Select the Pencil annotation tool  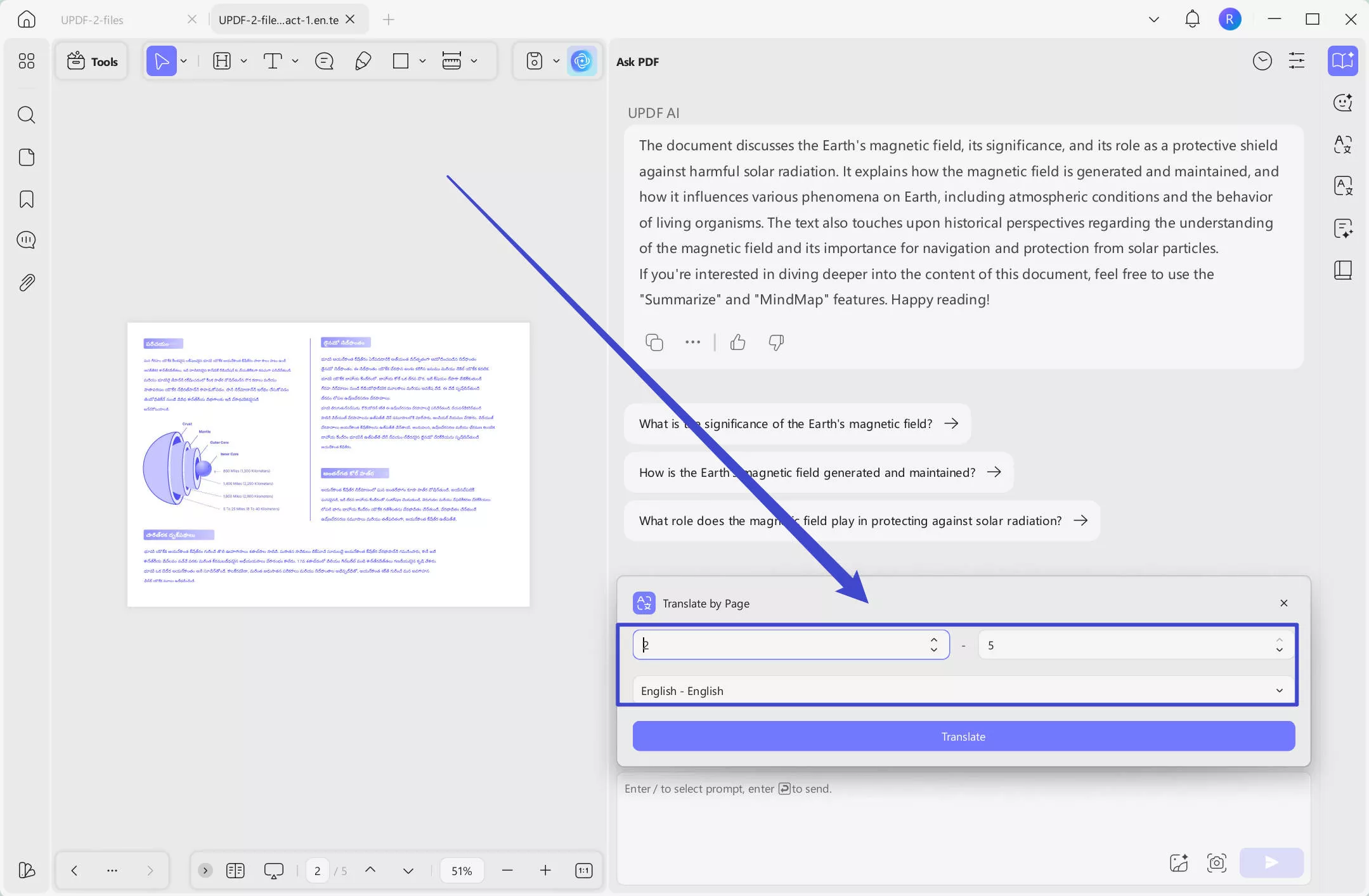coord(362,61)
